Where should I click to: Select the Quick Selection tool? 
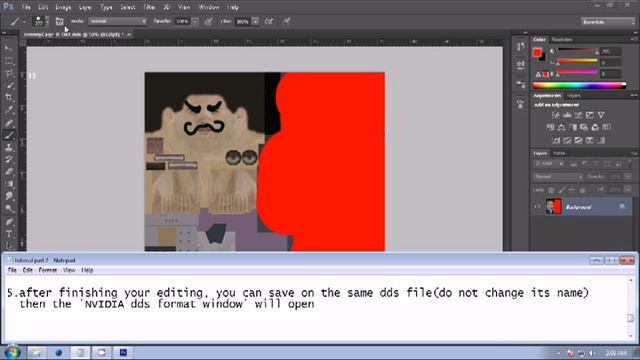pos(9,86)
